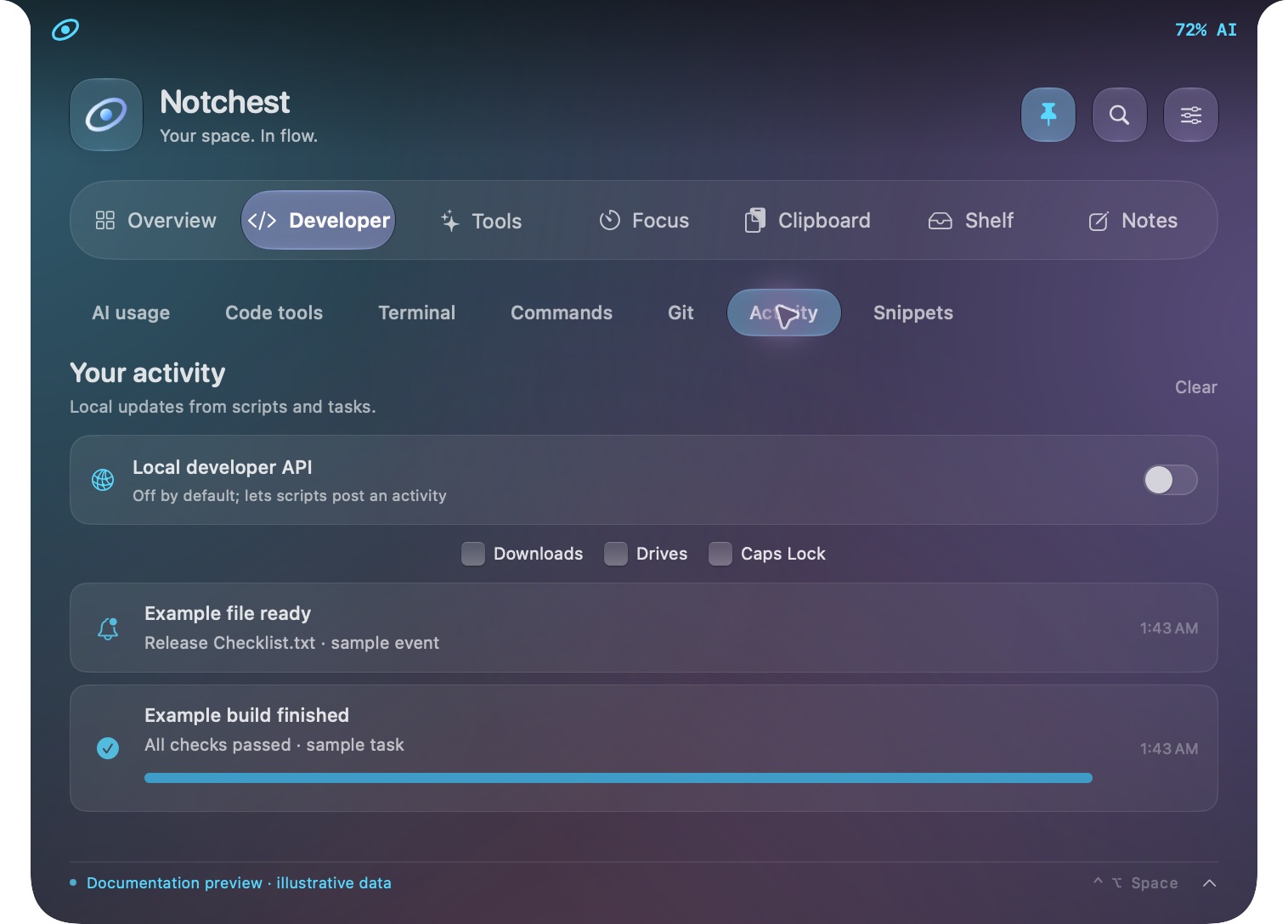The width and height of the screenshot is (1288, 924).
Task: Select the Activity sub-tab
Action: (784, 313)
